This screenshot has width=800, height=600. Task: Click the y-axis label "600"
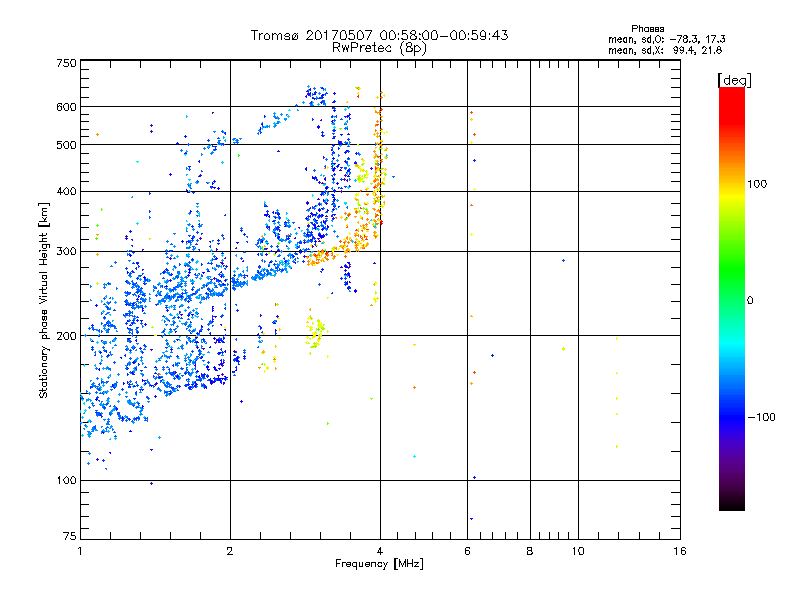(x=66, y=107)
